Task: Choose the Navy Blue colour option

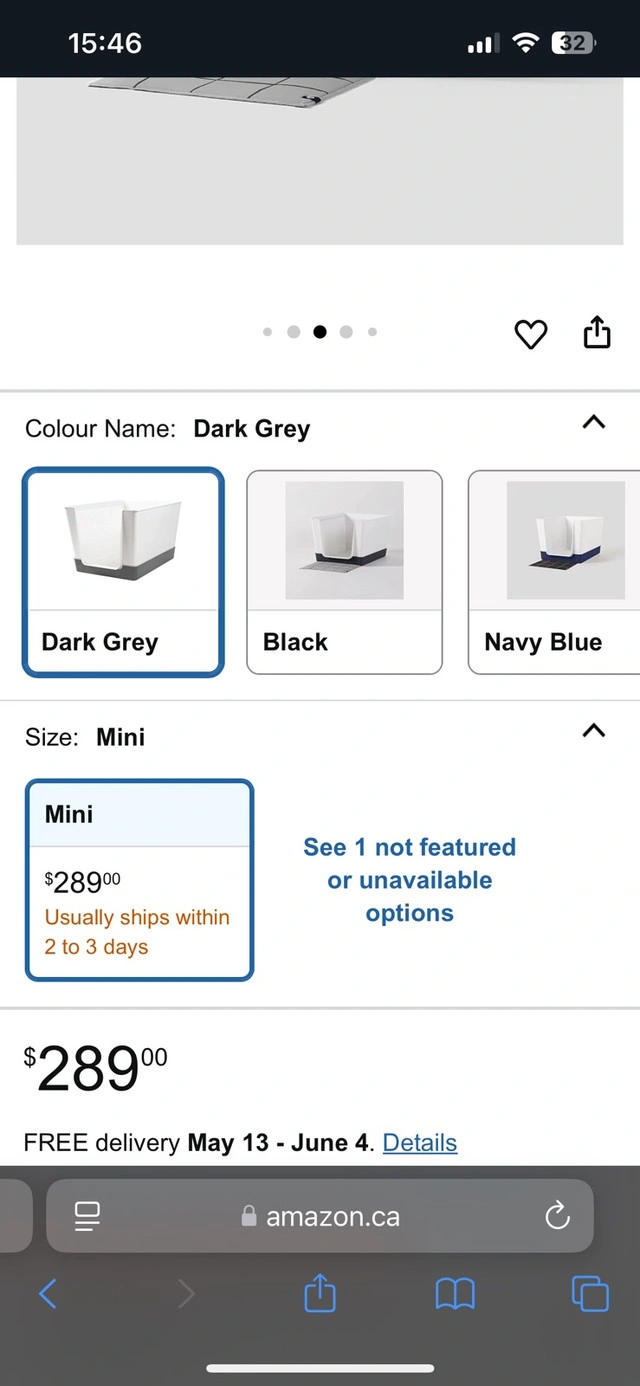Action: [554, 572]
